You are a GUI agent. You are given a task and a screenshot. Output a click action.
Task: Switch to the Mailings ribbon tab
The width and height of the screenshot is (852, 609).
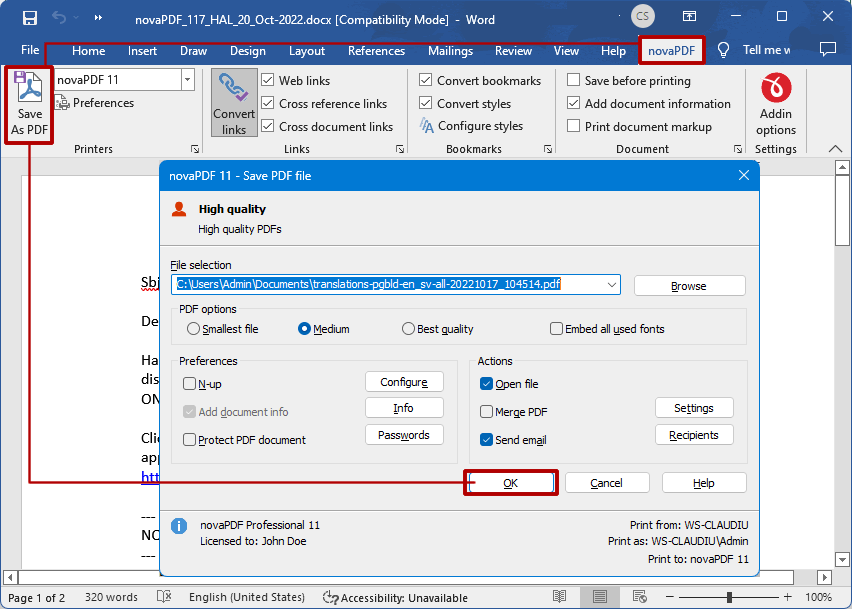(x=450, y=50)
